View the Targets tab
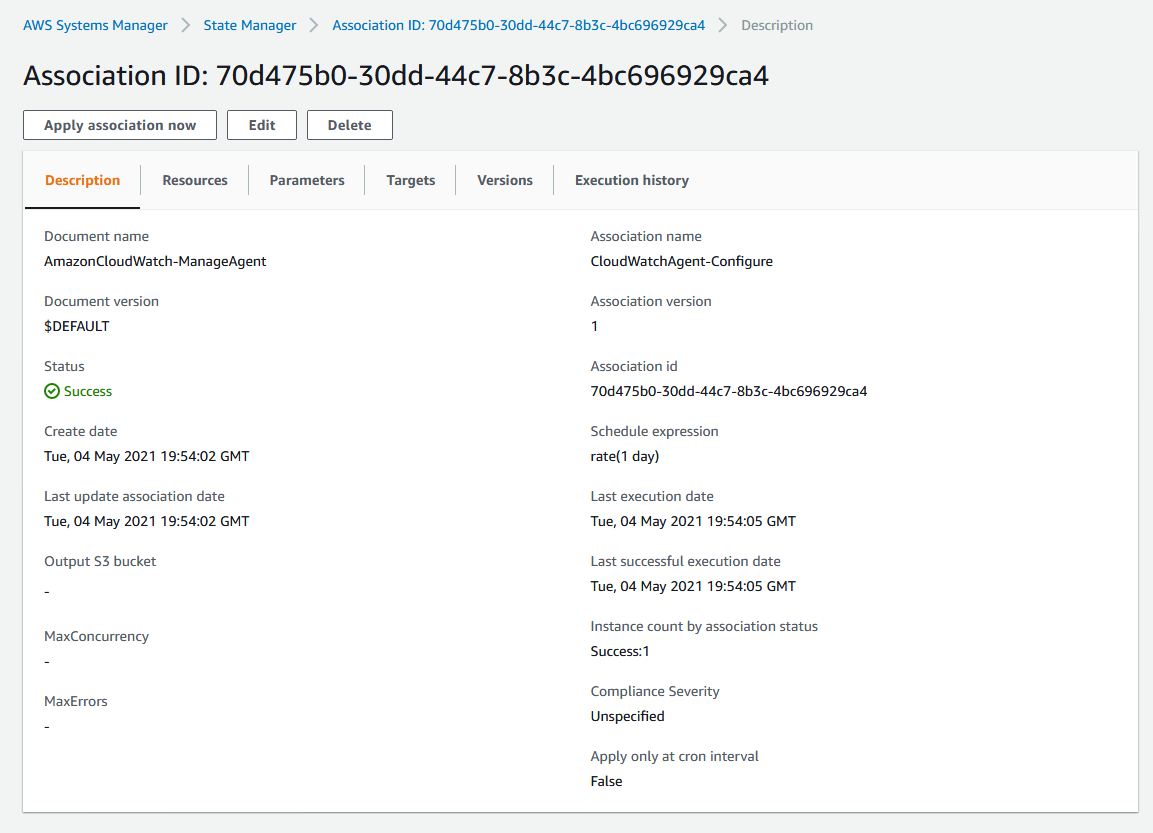The image size is (1153, 833). pyautogui.click(x=410, y=180)
